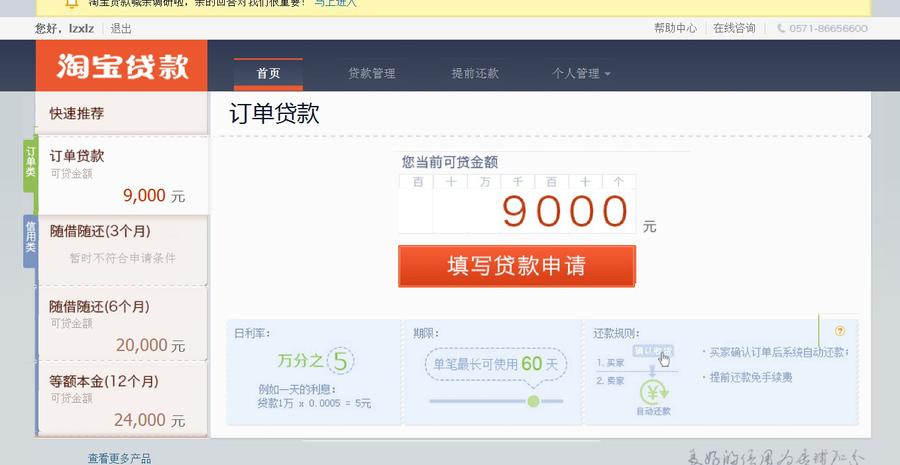Click the 填写贷款申请 button

[x=517, y=266]
